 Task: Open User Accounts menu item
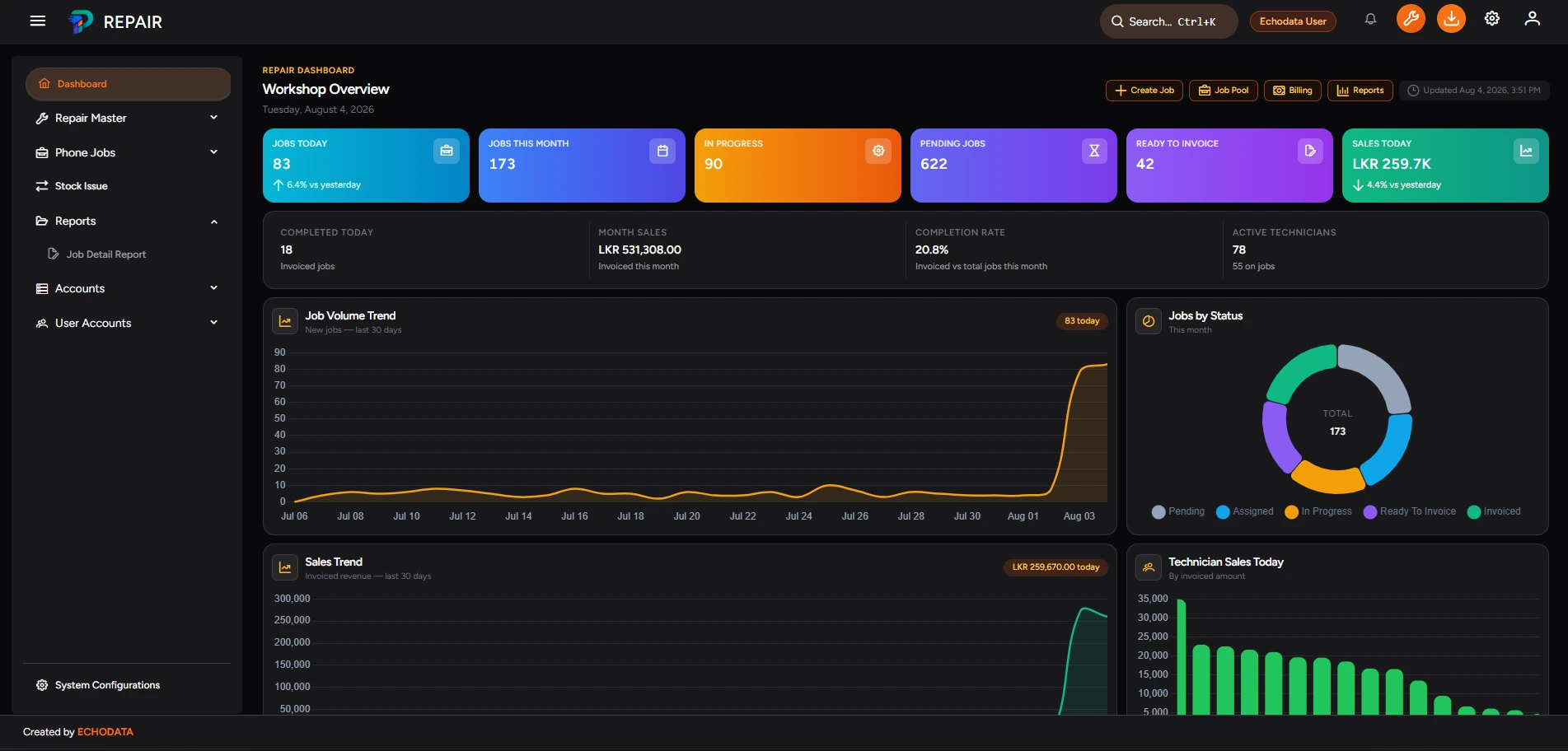128,323
